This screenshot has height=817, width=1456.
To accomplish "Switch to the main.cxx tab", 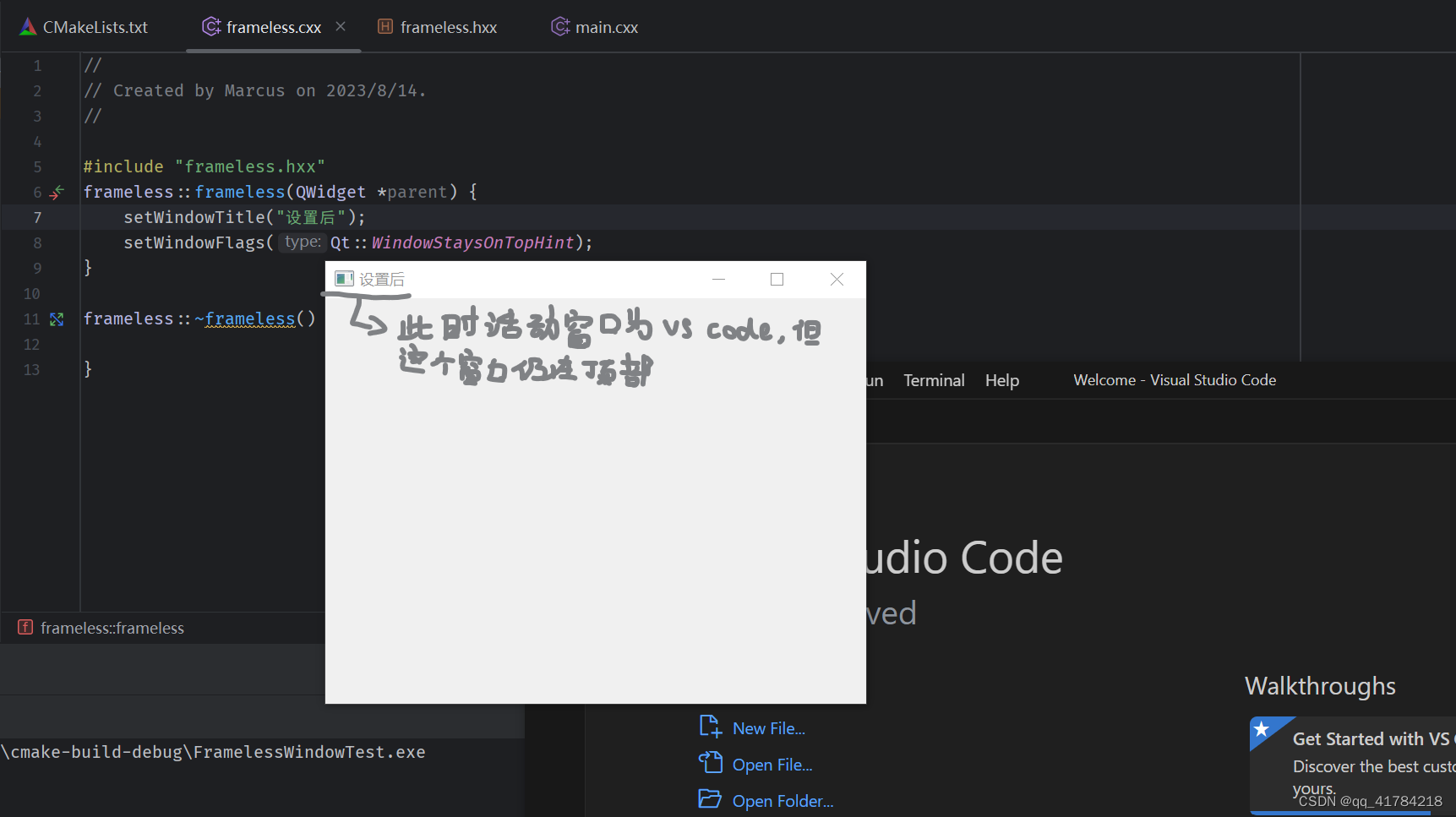I will point(606,26).
